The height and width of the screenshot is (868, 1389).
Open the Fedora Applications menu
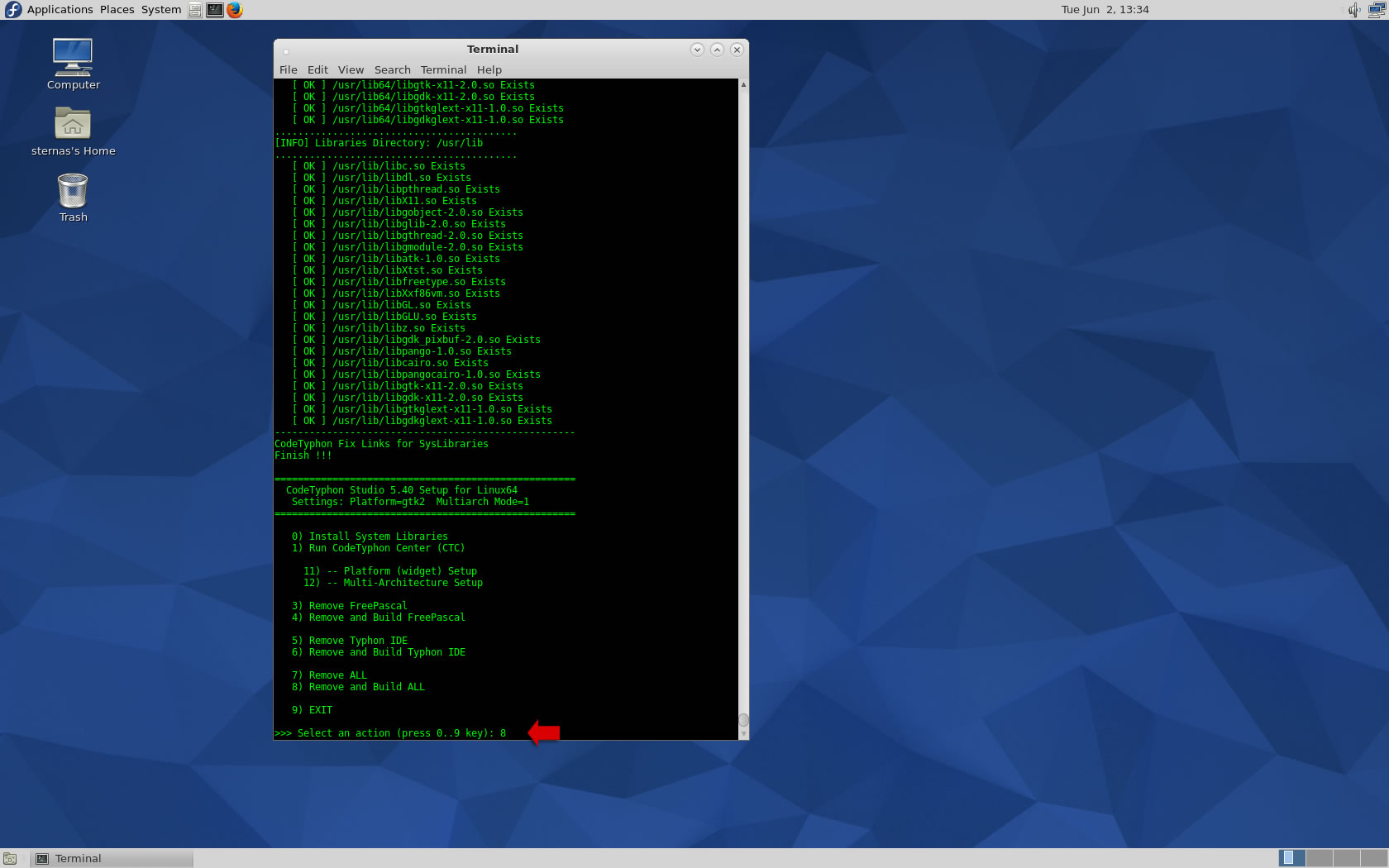(x=49, y=10)
